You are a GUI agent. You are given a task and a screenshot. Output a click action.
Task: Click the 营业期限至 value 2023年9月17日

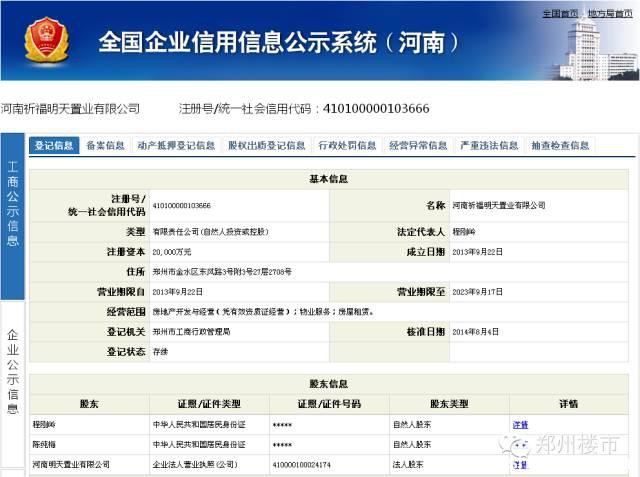pyautogui.click(x=477, y=292)
